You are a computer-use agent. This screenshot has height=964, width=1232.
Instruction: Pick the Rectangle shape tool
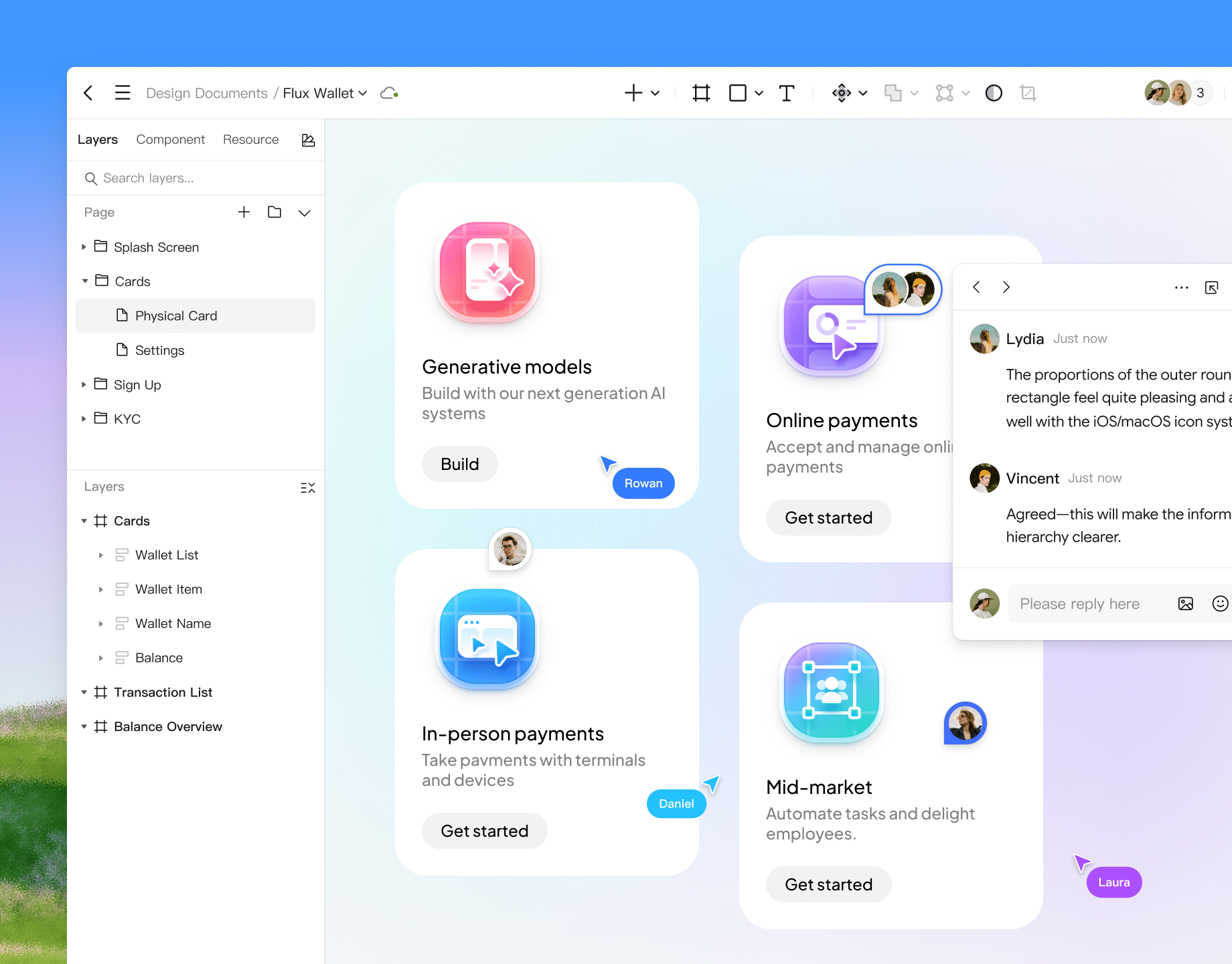tap(737, 93)
